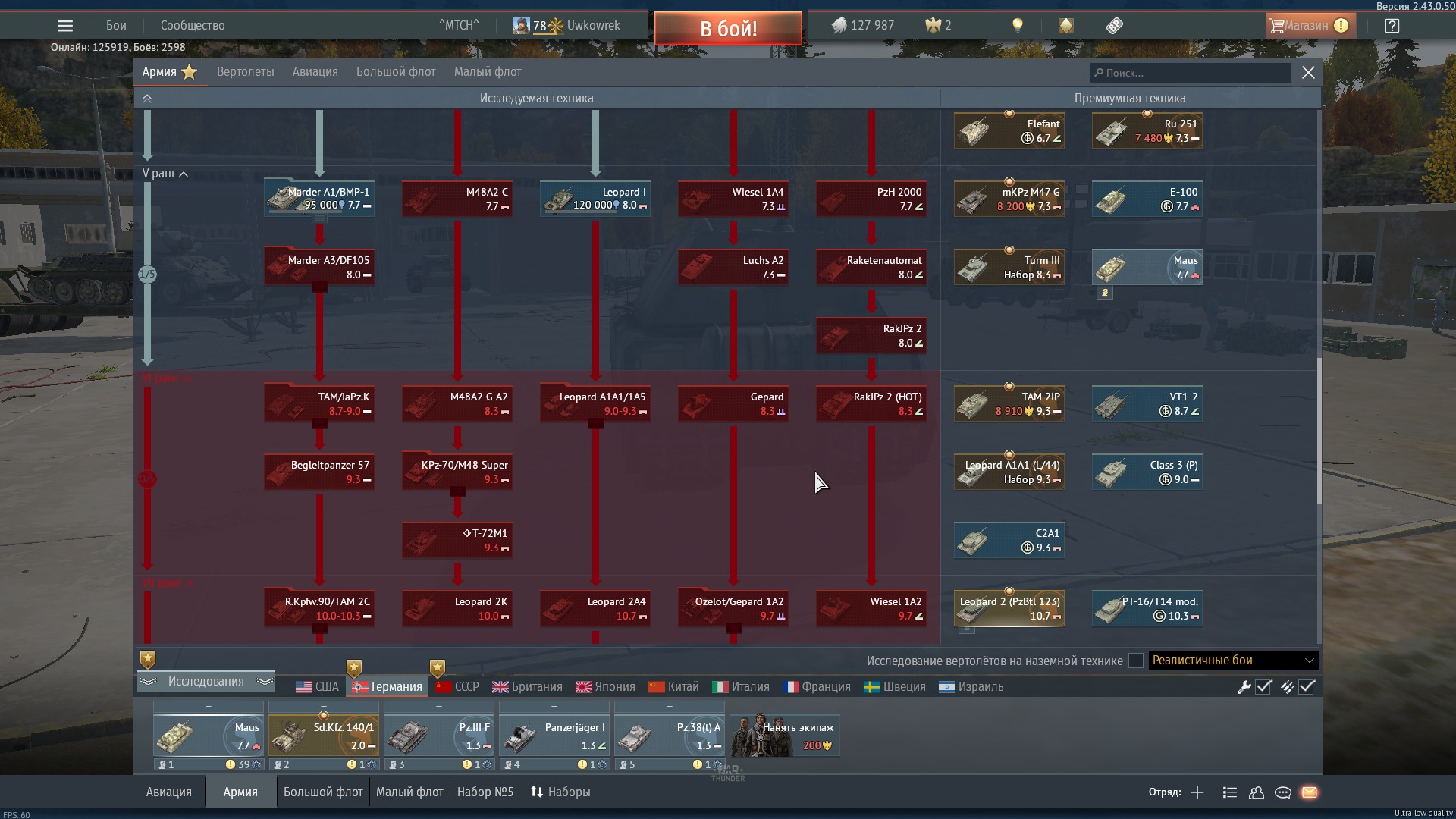Click the gold diamond badge icon in top bar
Viewport: 1456px width, 819px height.
click(1066, 26)
